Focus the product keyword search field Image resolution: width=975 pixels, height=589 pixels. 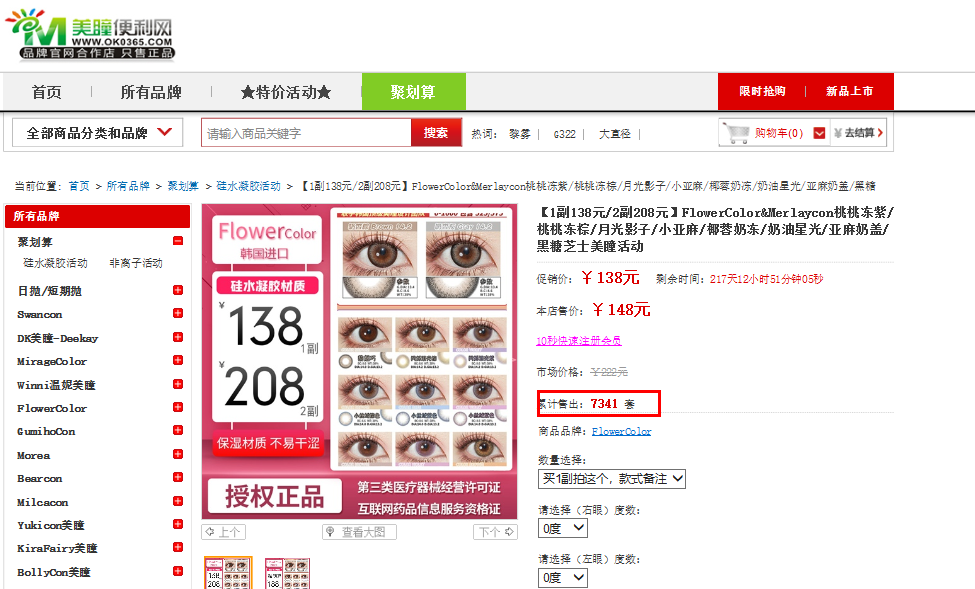click(x=307, y=133)
